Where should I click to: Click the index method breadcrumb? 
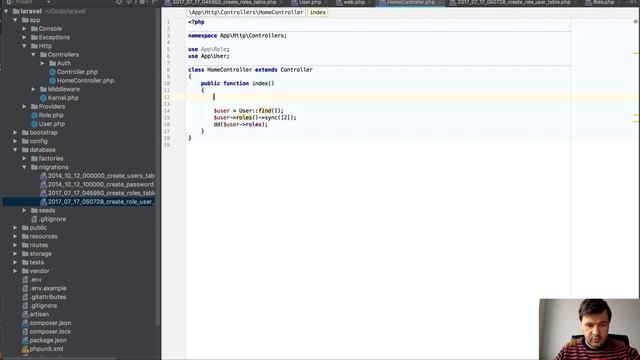click(x=318, y=12)
